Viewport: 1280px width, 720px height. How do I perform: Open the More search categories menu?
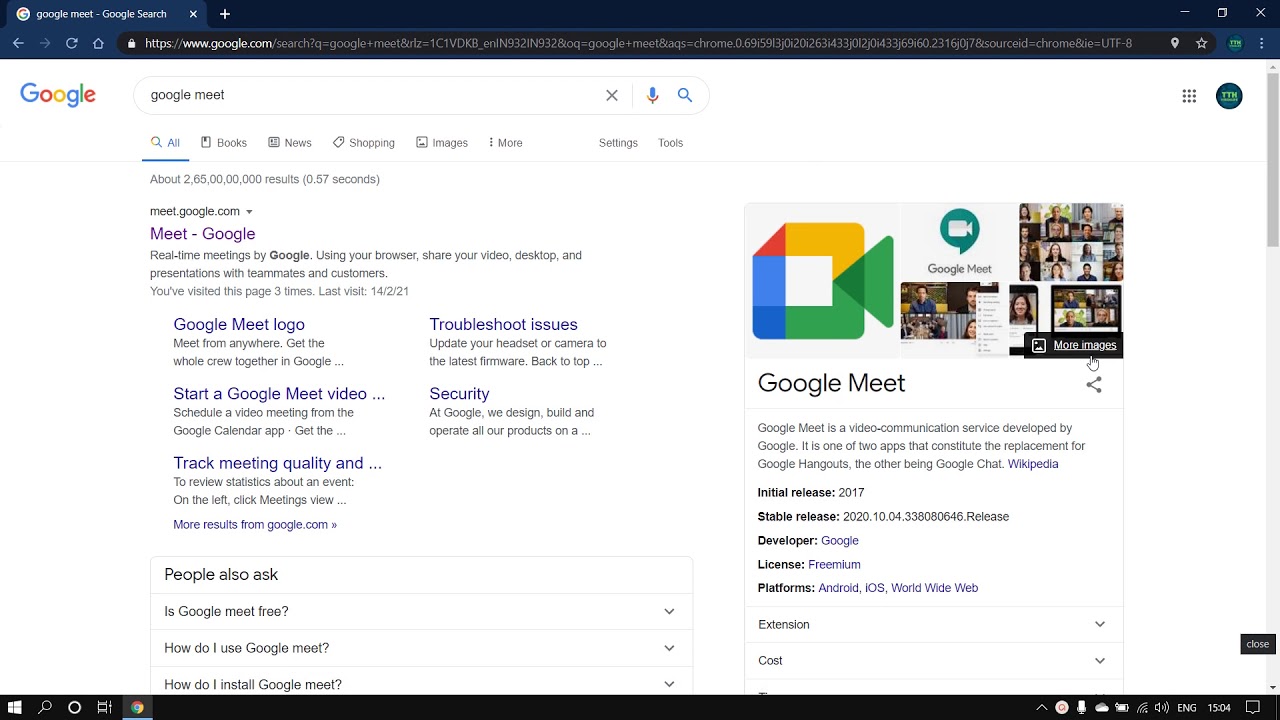point(505,143)
